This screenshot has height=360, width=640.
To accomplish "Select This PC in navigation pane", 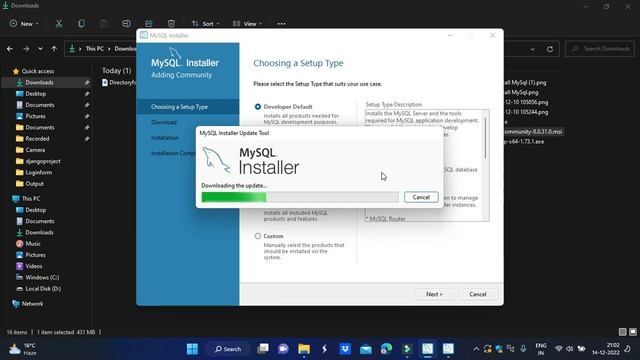I will 31,198.
